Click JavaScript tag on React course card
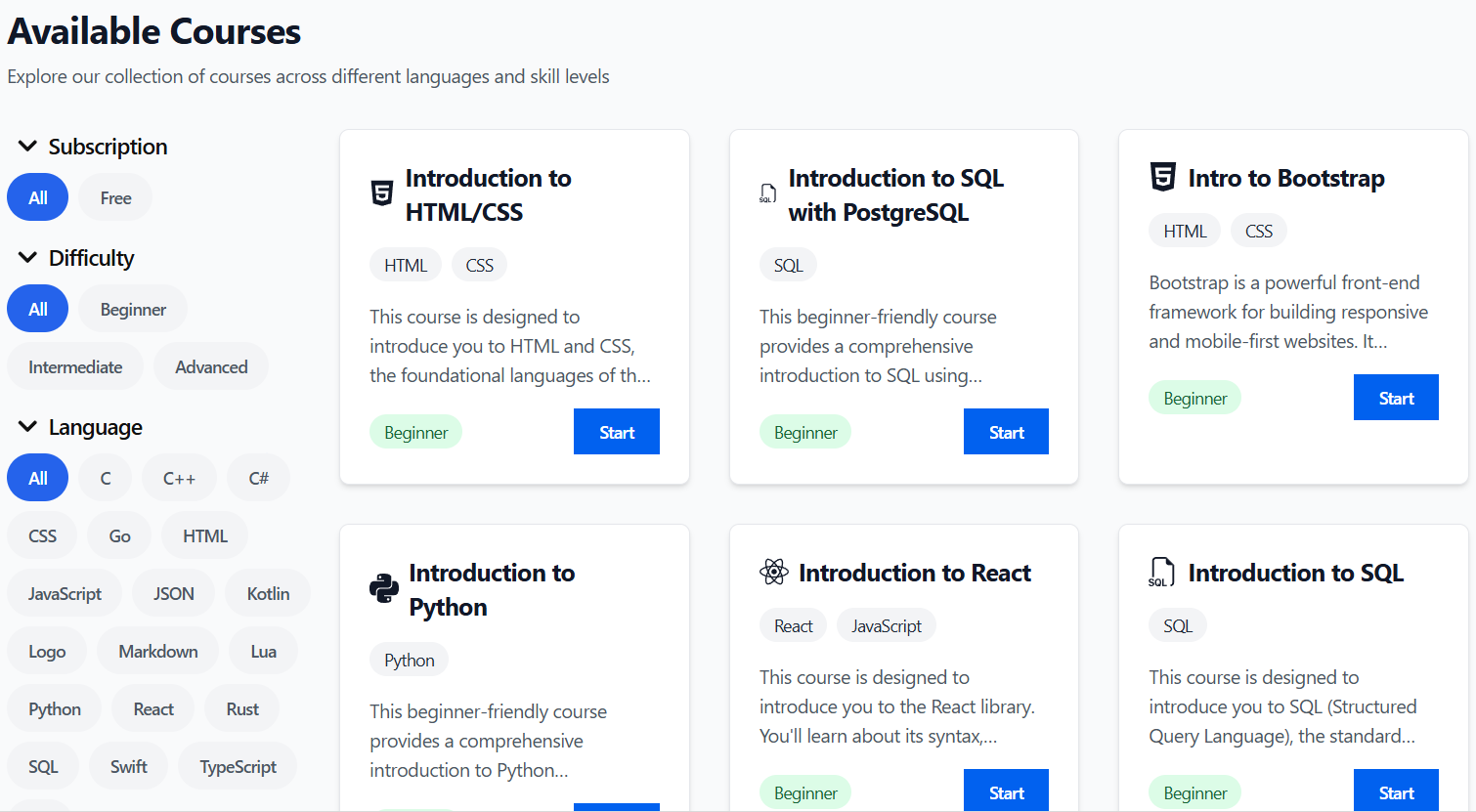This screenshot has height=812, width=1476. tap(887, 625)
